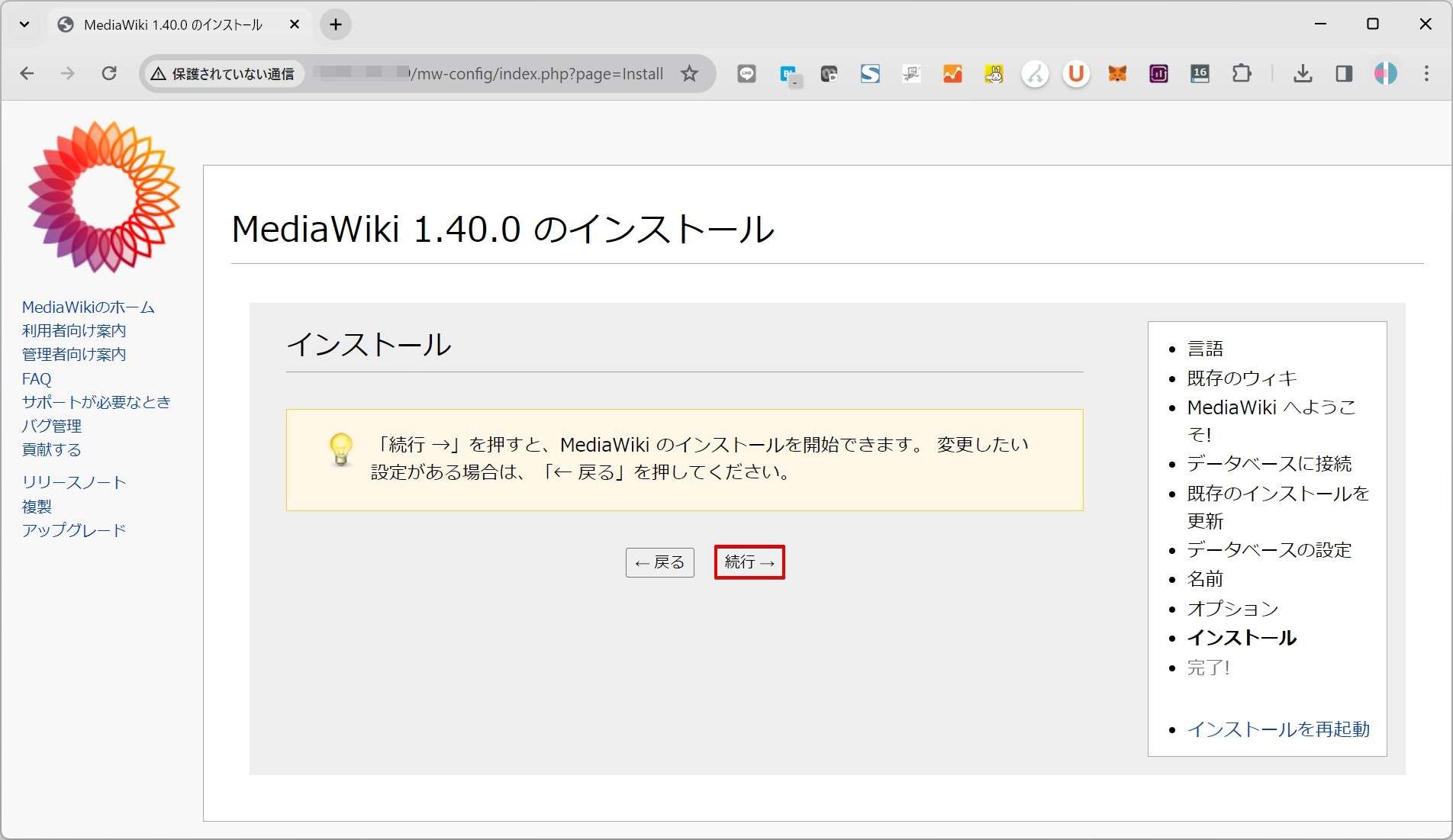Click the 既存のウィキ step
This screenshot has height=840, width=1453.
(1242, 378)
